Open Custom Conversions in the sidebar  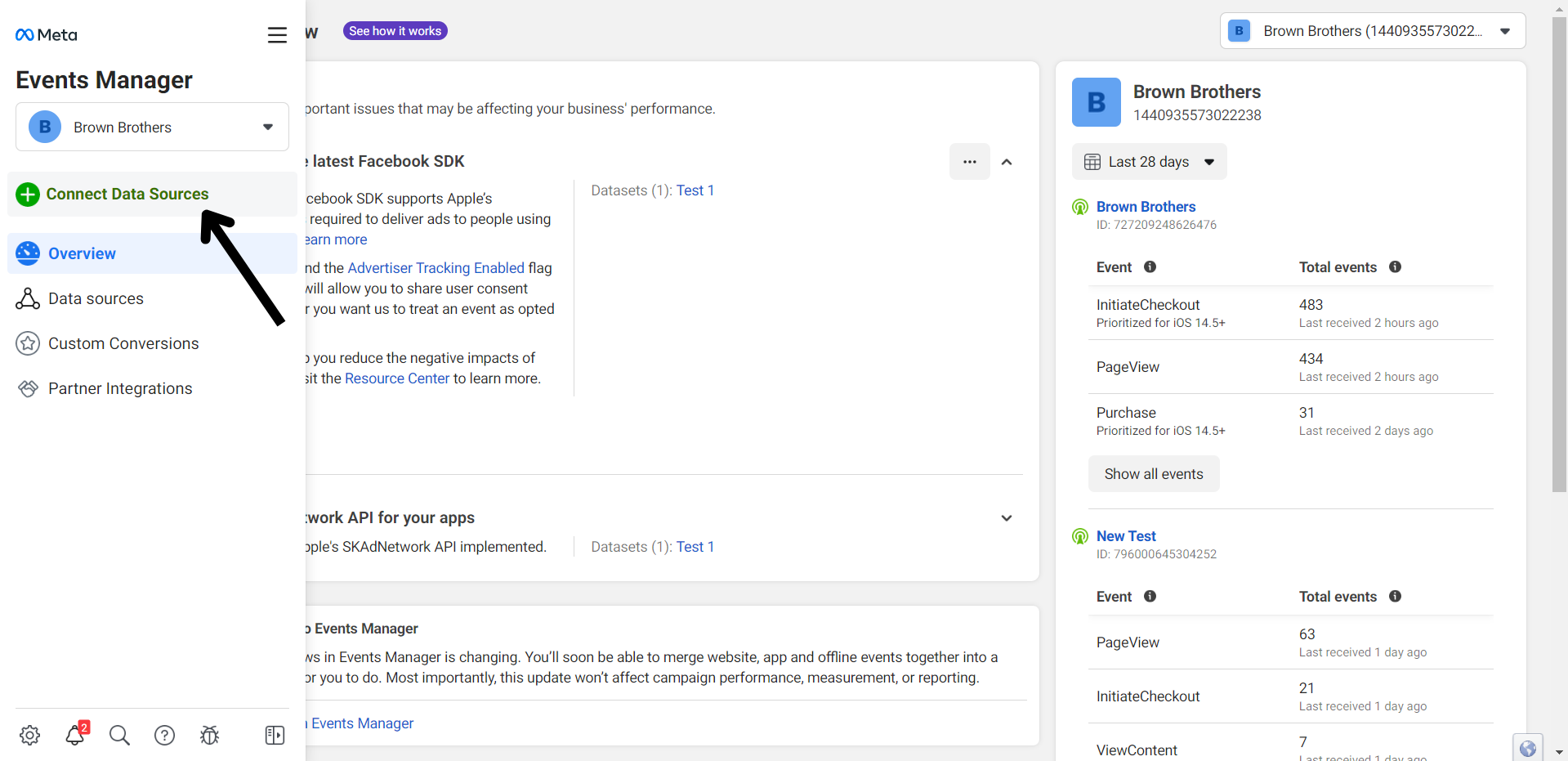coord(152,343)
